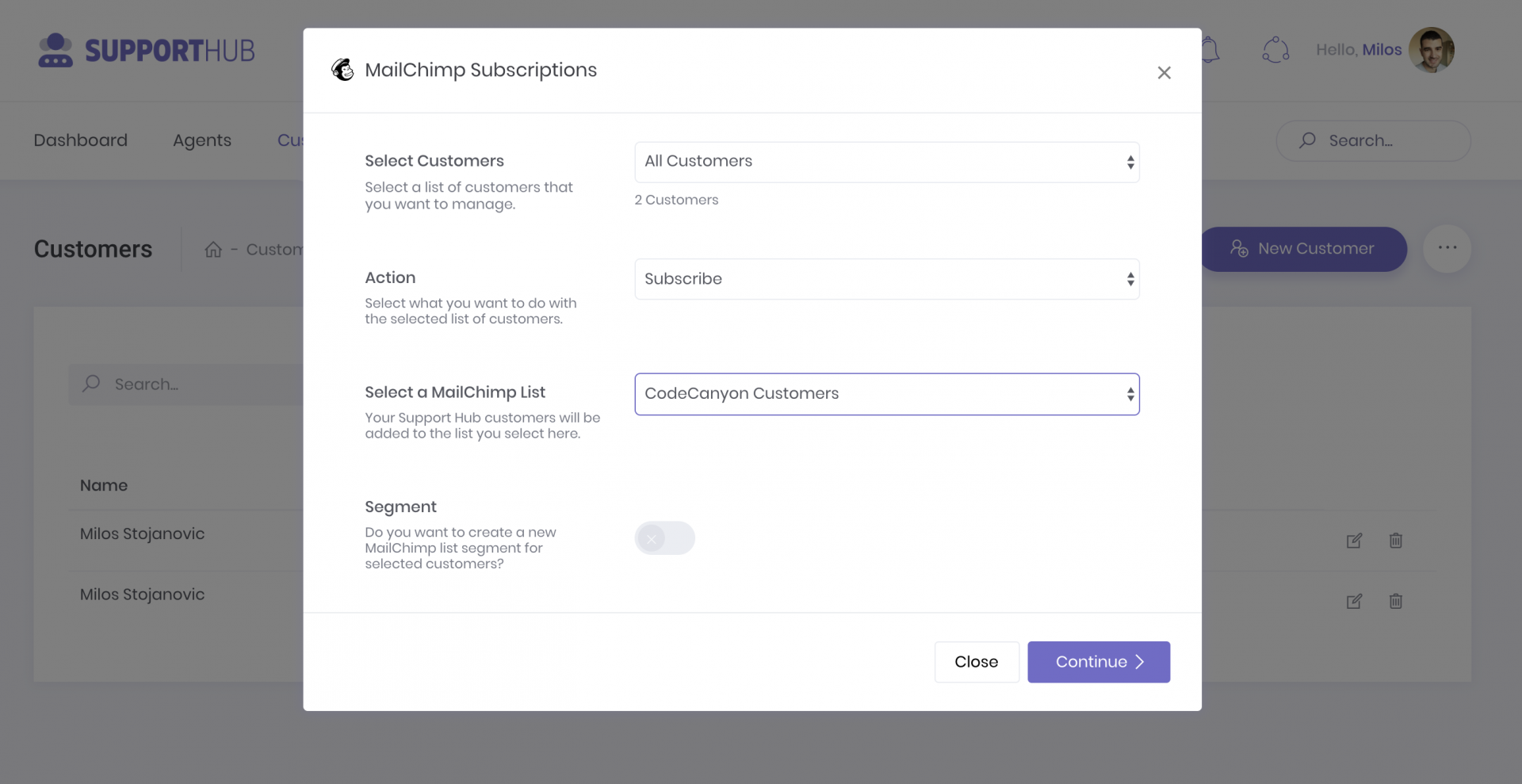1522x784 pixels.
Task: Toggle the Segment switch on
Action: pyautogui.click(x=664, y=538)
